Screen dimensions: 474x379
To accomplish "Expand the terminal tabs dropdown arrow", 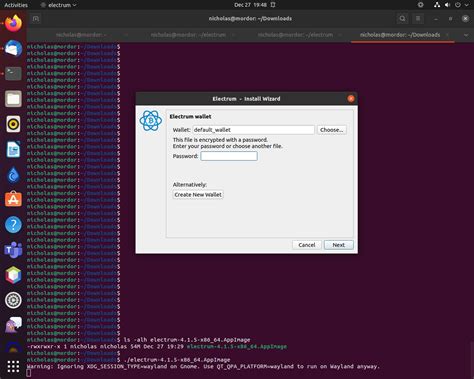I will pyautogui.click(x=466, y=35).
